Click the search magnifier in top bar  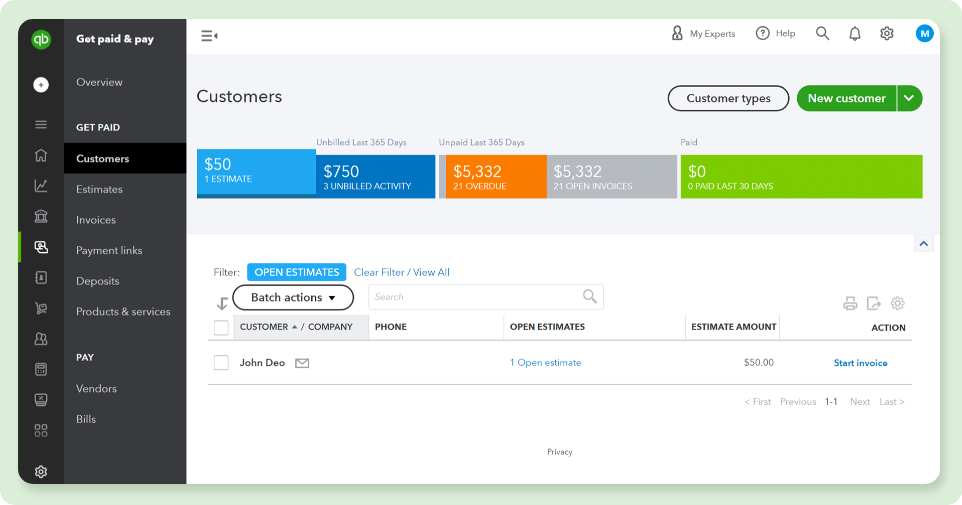(x=822, y=34)
